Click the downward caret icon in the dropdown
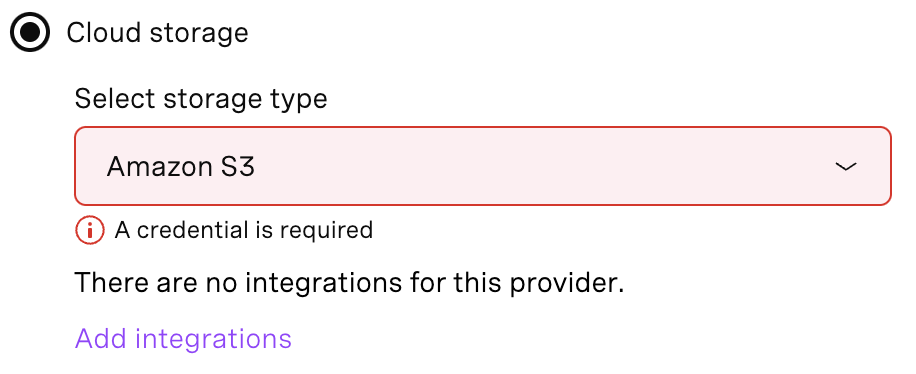Viewport: 916px width, 374px height. pos(845,167)
